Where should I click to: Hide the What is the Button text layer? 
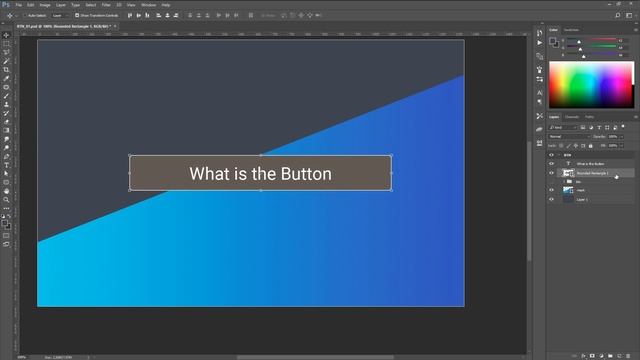(551, 164)
